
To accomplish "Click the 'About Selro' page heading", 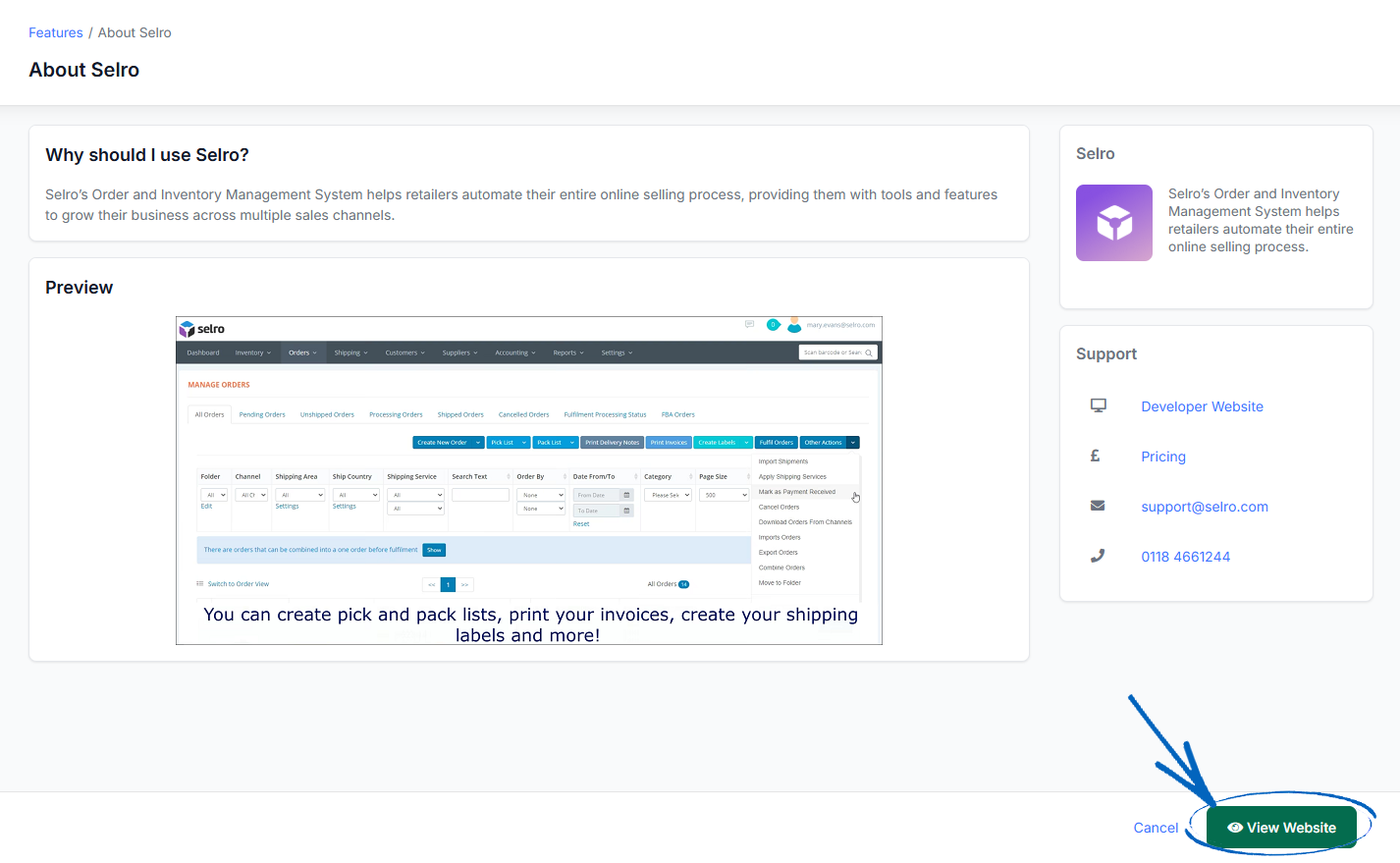I will [84, 70].
